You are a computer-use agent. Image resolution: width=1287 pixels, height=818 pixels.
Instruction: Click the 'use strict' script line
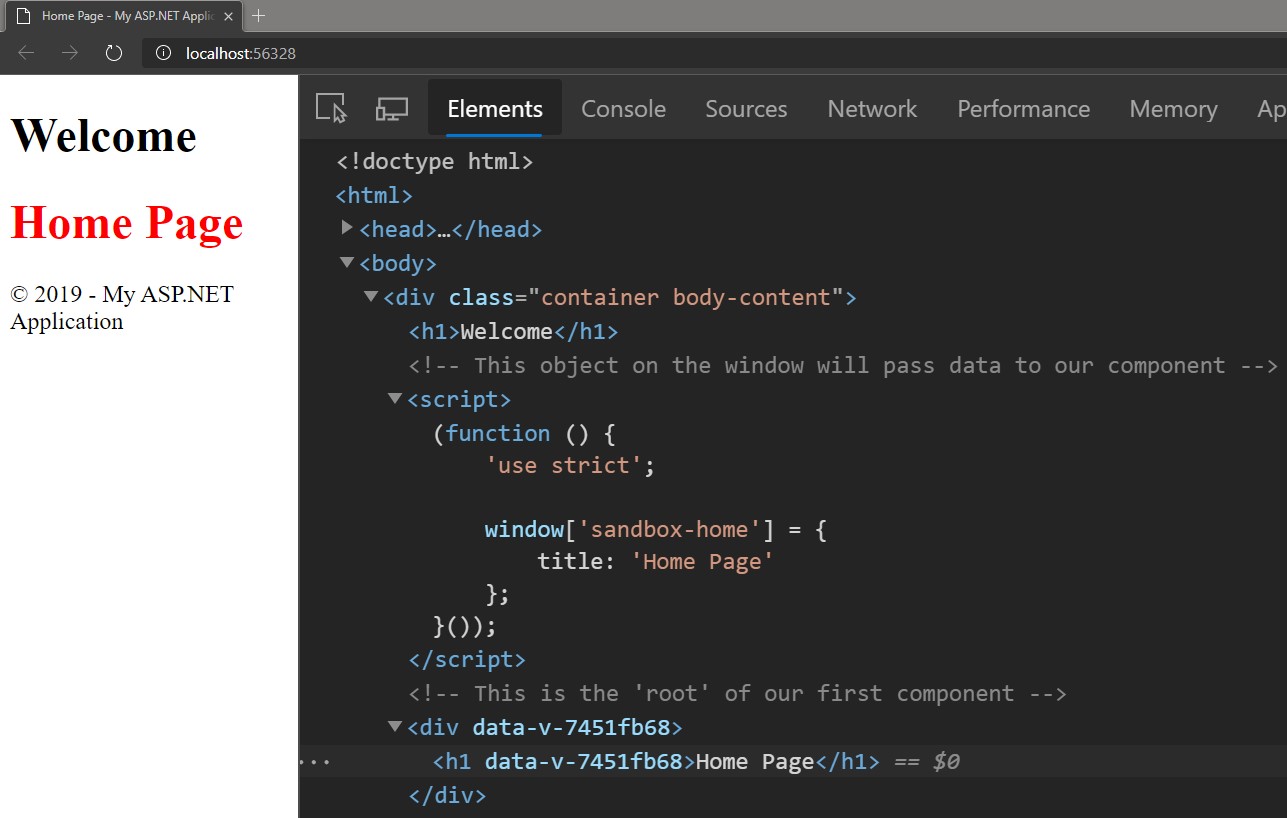(x=570, y=465)
